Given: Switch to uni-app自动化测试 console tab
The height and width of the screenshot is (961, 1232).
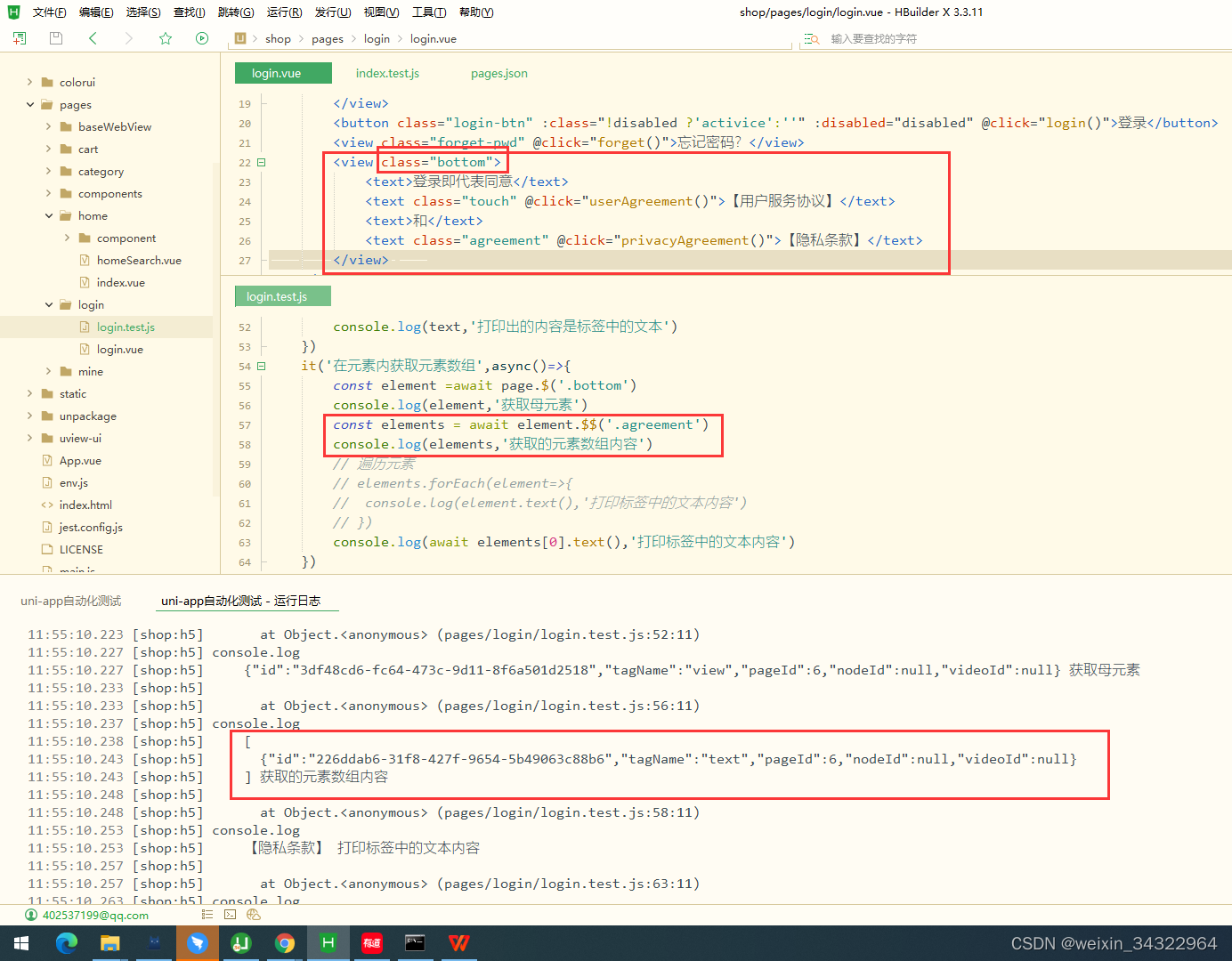Looking at the screenshot, I should point(71,602).
